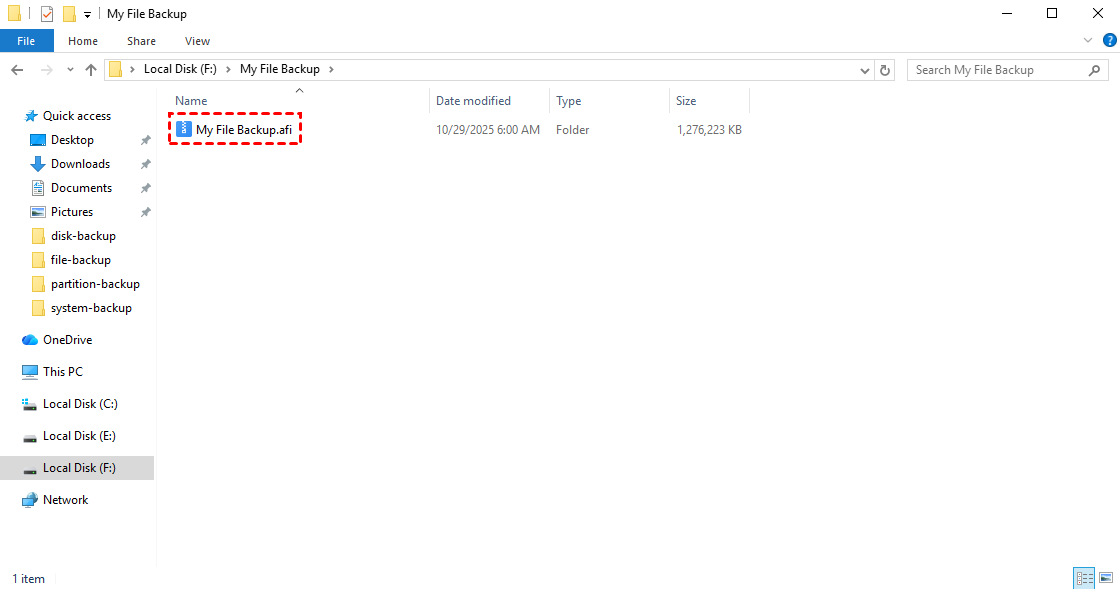The image size is (1120, 589).
Task: Switch to large icons view
Action: (x=1105, y=578)
